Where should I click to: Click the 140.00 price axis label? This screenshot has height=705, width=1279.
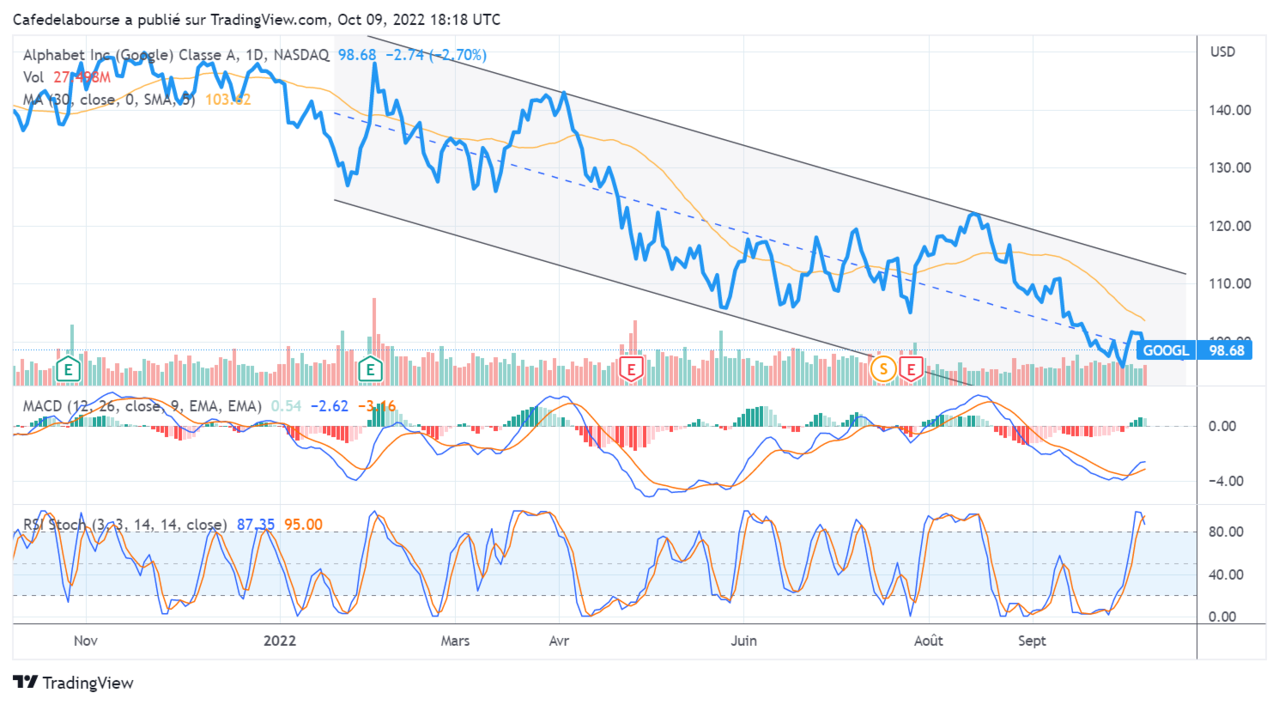point(1229,110)
